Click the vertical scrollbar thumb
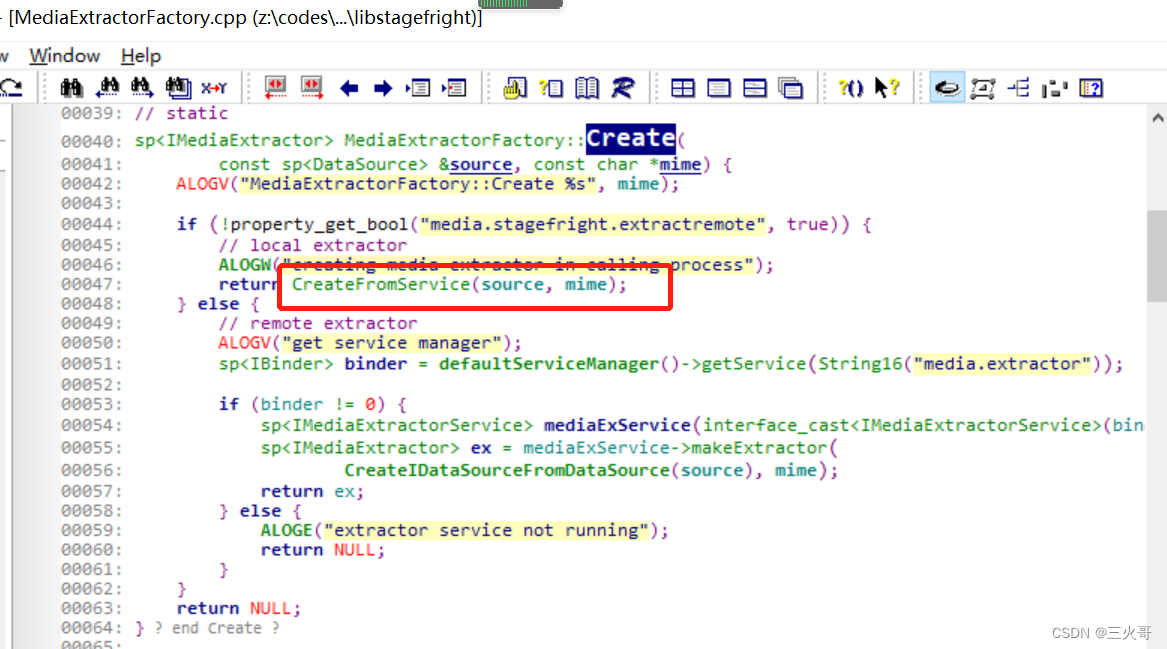 1157,256
